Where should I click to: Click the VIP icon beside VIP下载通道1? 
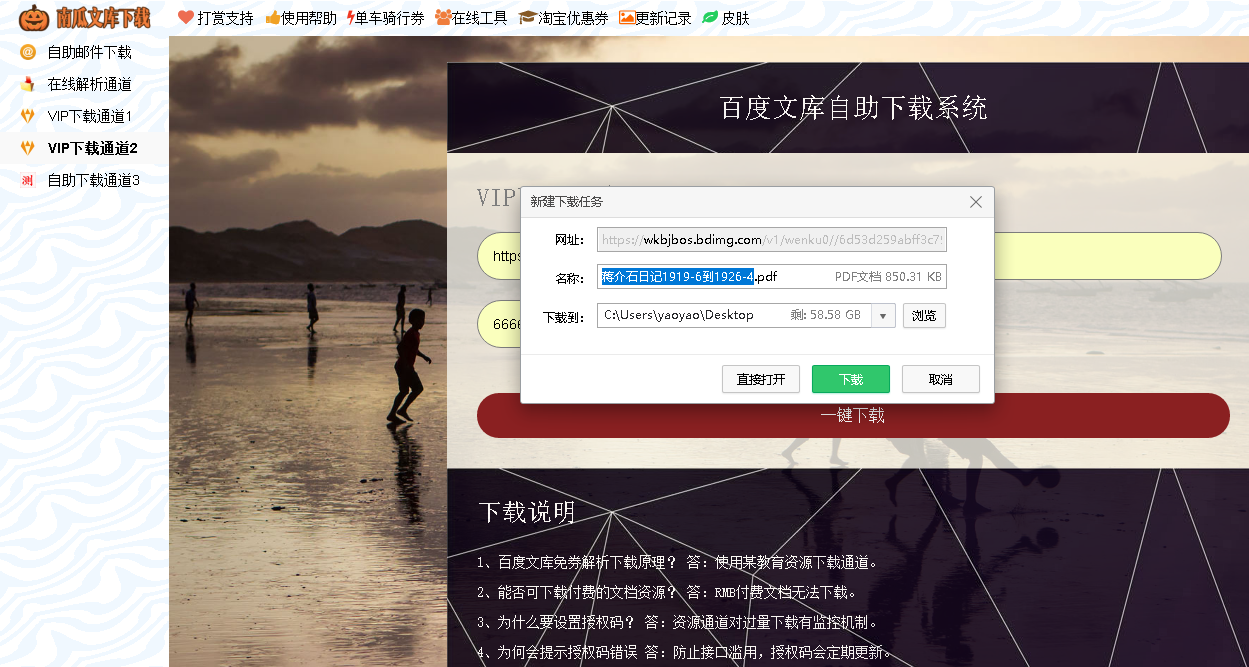28,116
